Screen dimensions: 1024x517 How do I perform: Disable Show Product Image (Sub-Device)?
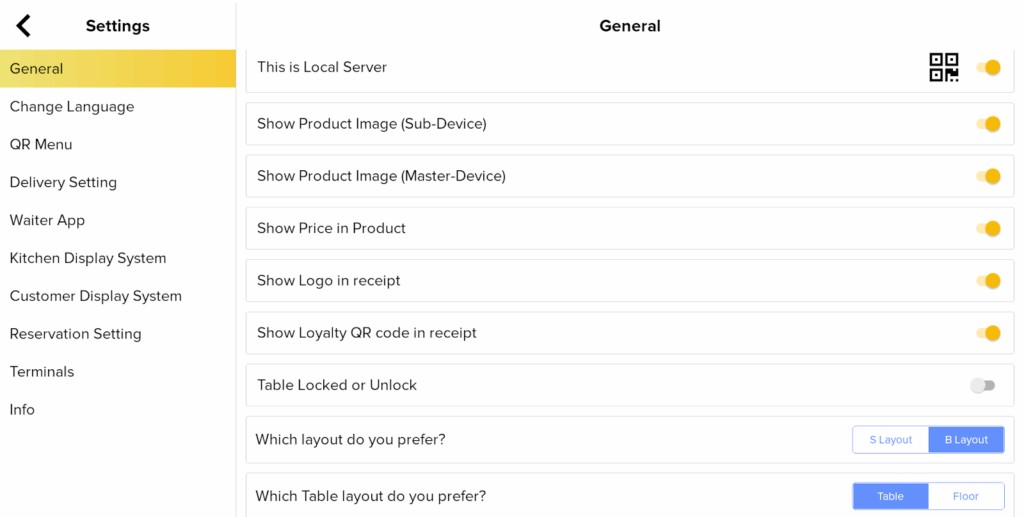click(x=988, y=124)
